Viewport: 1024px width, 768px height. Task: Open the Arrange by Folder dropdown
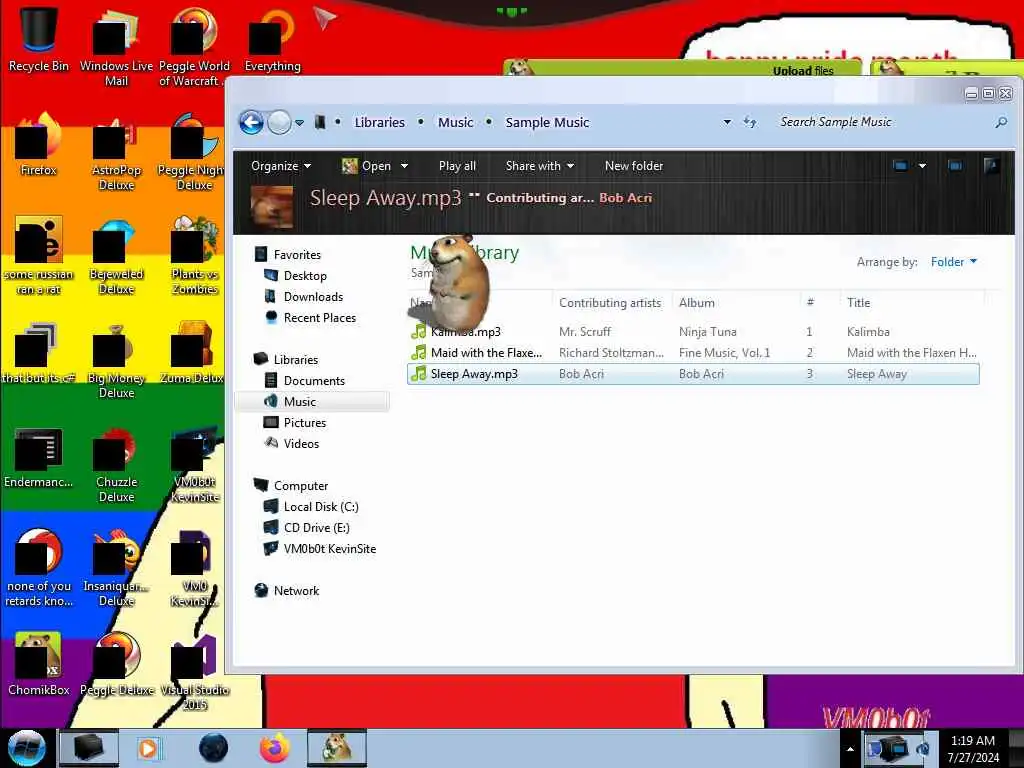(x=953, y=262)
